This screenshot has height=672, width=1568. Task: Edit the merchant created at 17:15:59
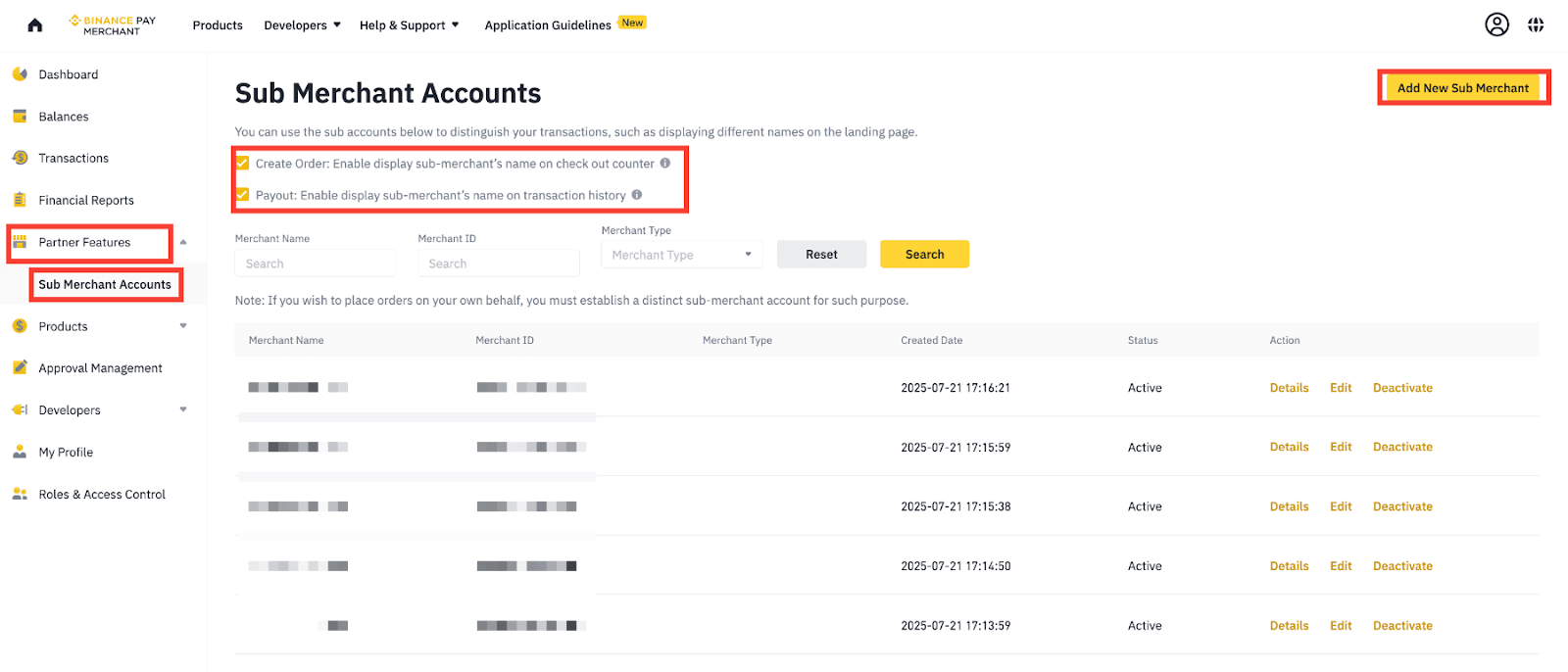[x=1341, y=447]
